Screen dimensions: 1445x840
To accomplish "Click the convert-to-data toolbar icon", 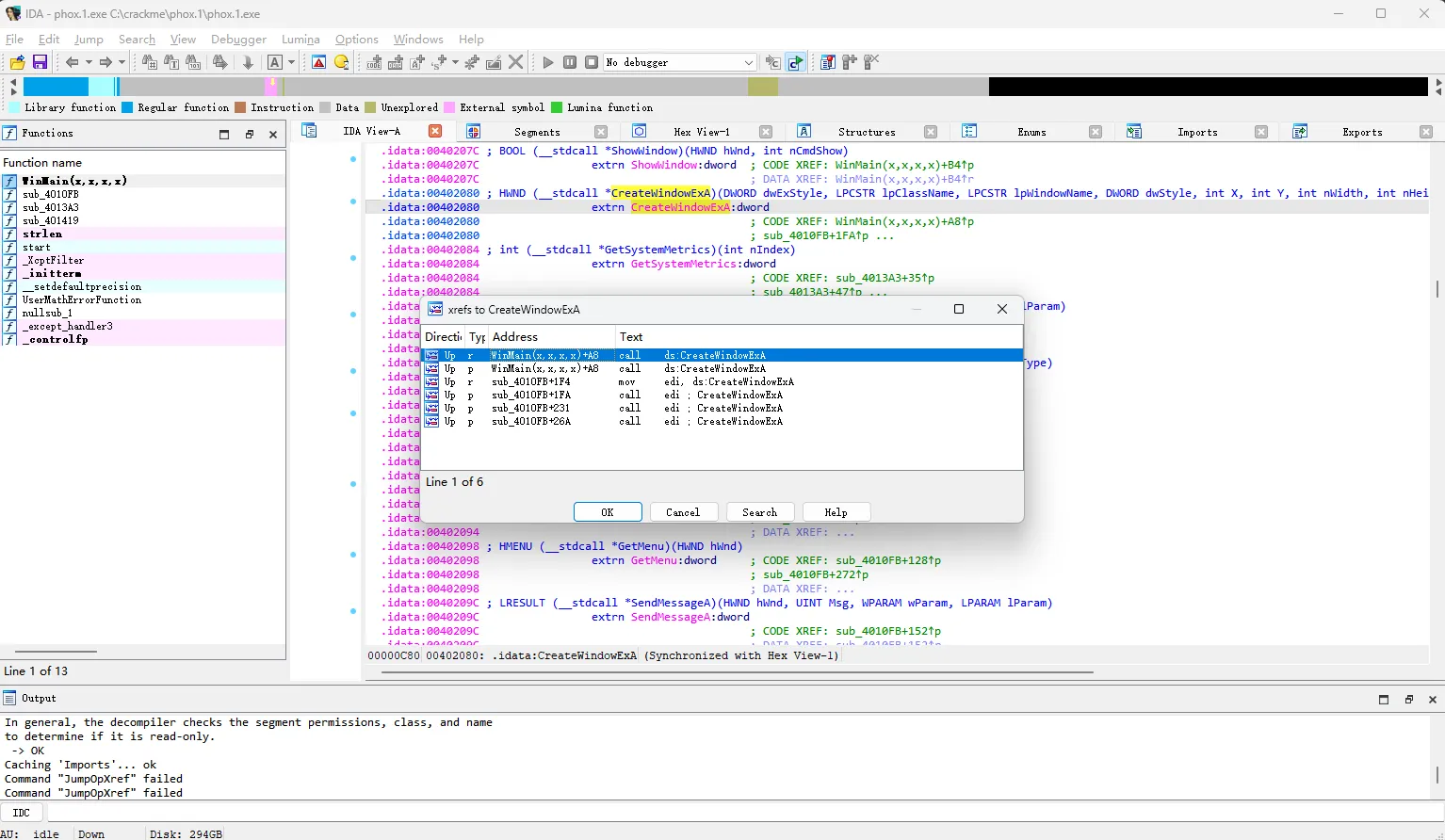I will click(x=396, y=62).
